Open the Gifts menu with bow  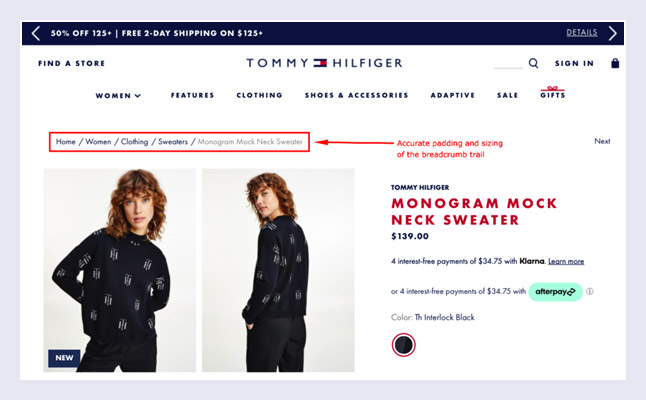coord(552,93)
